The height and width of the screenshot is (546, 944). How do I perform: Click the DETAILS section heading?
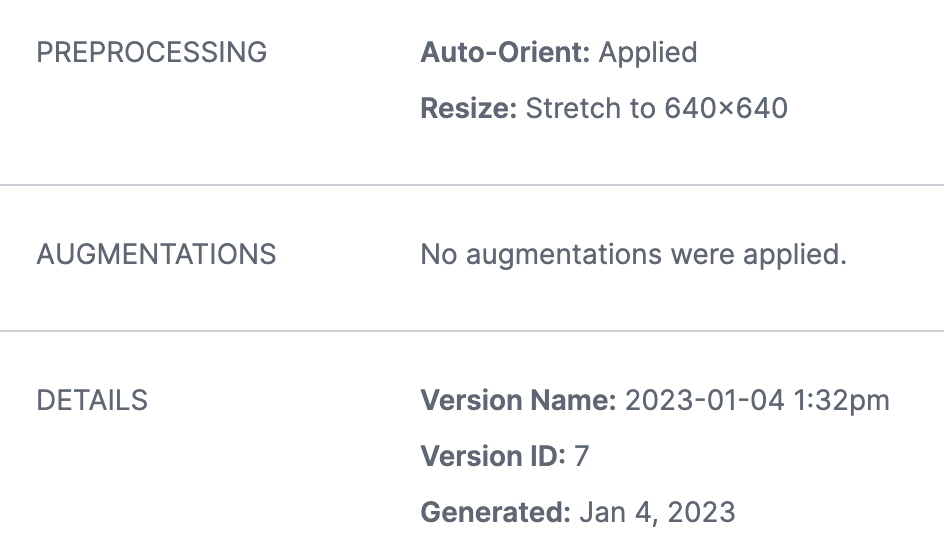(92, 400)
